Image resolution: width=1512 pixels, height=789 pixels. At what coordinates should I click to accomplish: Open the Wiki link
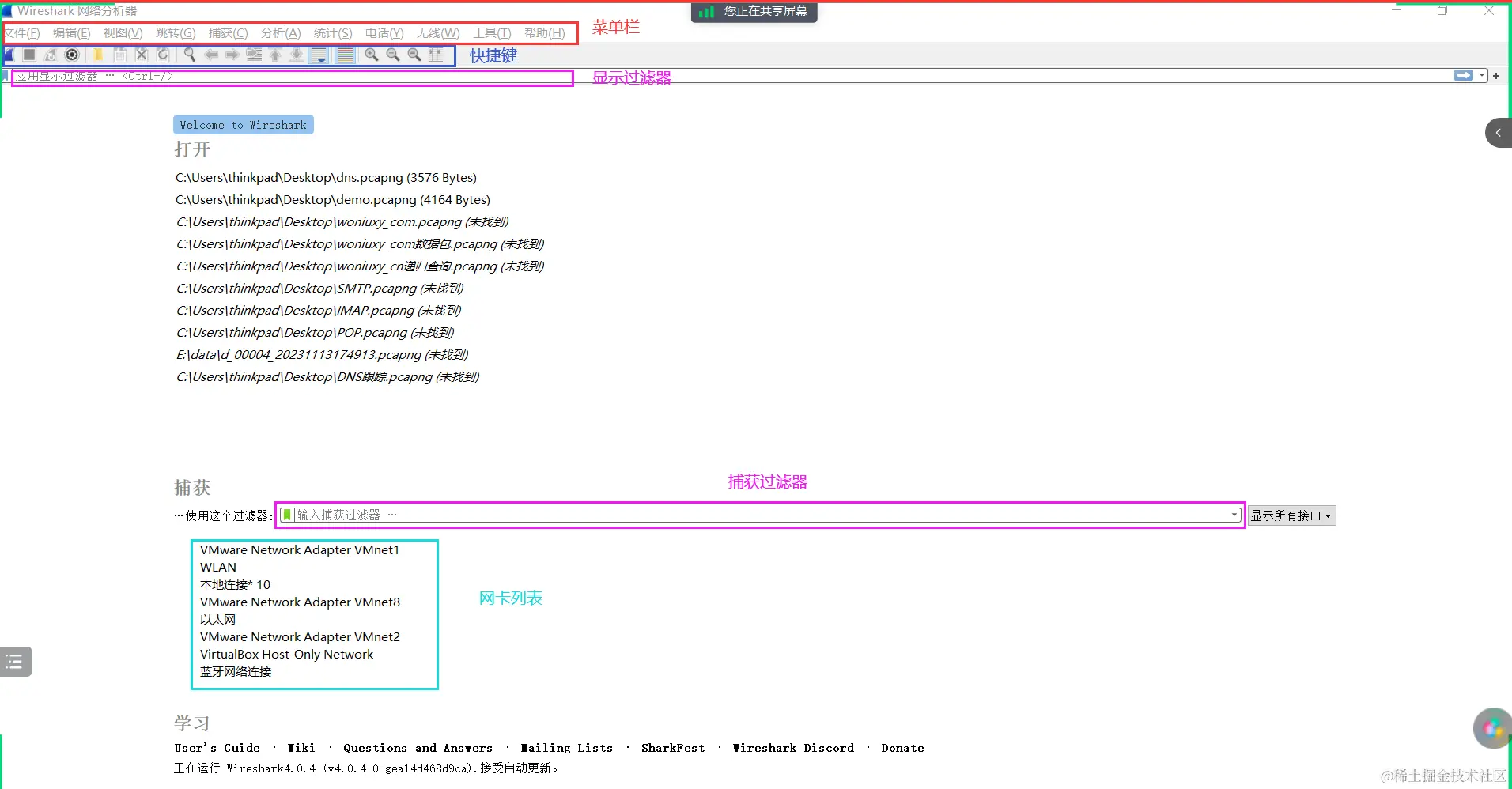point(301,748)
